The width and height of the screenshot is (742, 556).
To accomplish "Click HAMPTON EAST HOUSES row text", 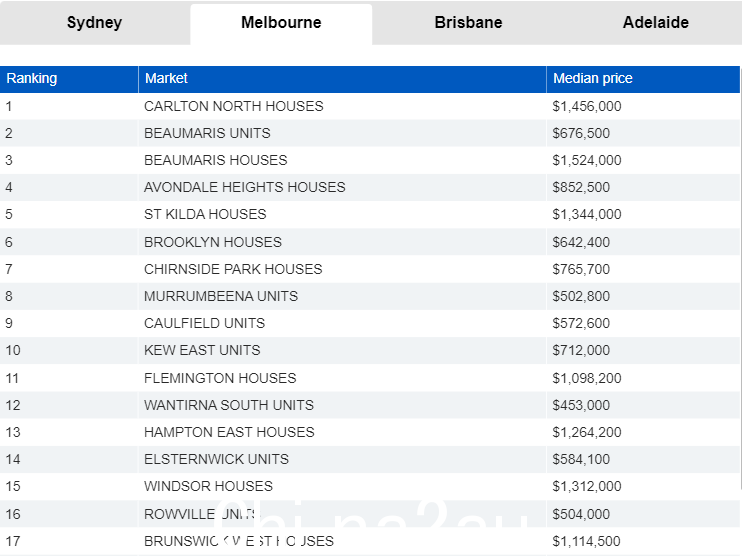I will 230,432.
